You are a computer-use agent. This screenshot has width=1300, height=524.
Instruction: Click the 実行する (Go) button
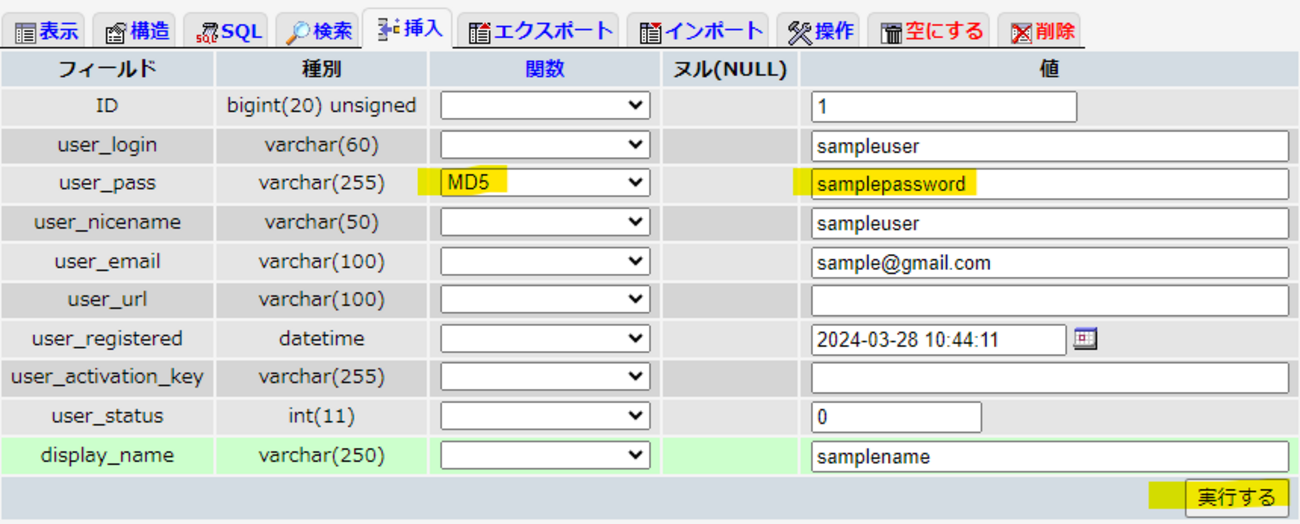pyautogui.click(x=1236, y=497)
